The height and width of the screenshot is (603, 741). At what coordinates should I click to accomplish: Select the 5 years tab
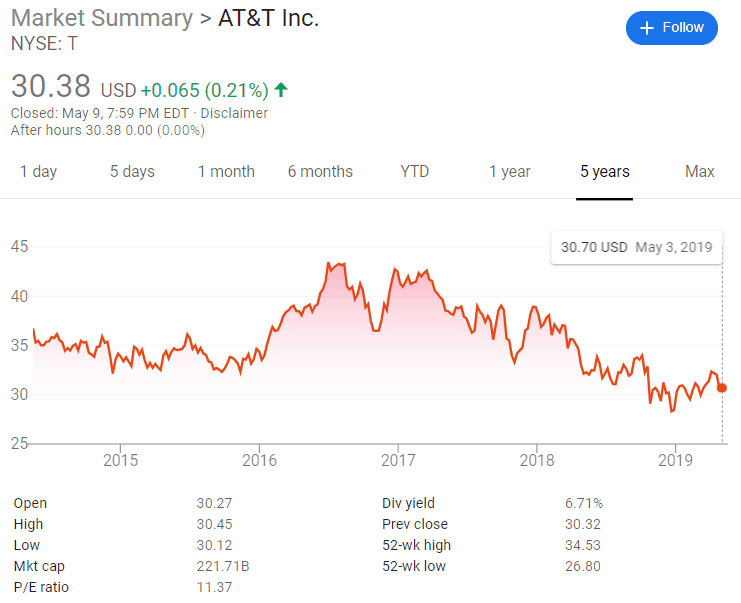coord(605,172)
